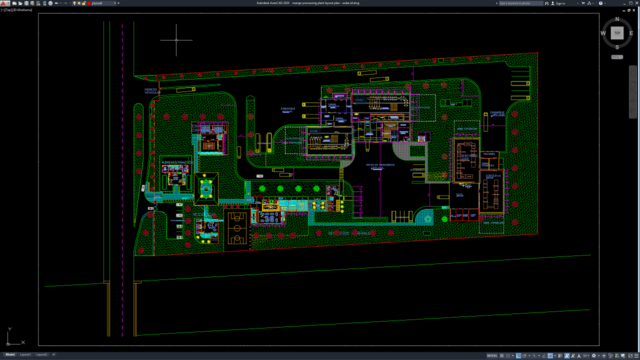Click the TOP face of the ViewCube
Viewport: 640px width, 360px height.
[617, 33]
